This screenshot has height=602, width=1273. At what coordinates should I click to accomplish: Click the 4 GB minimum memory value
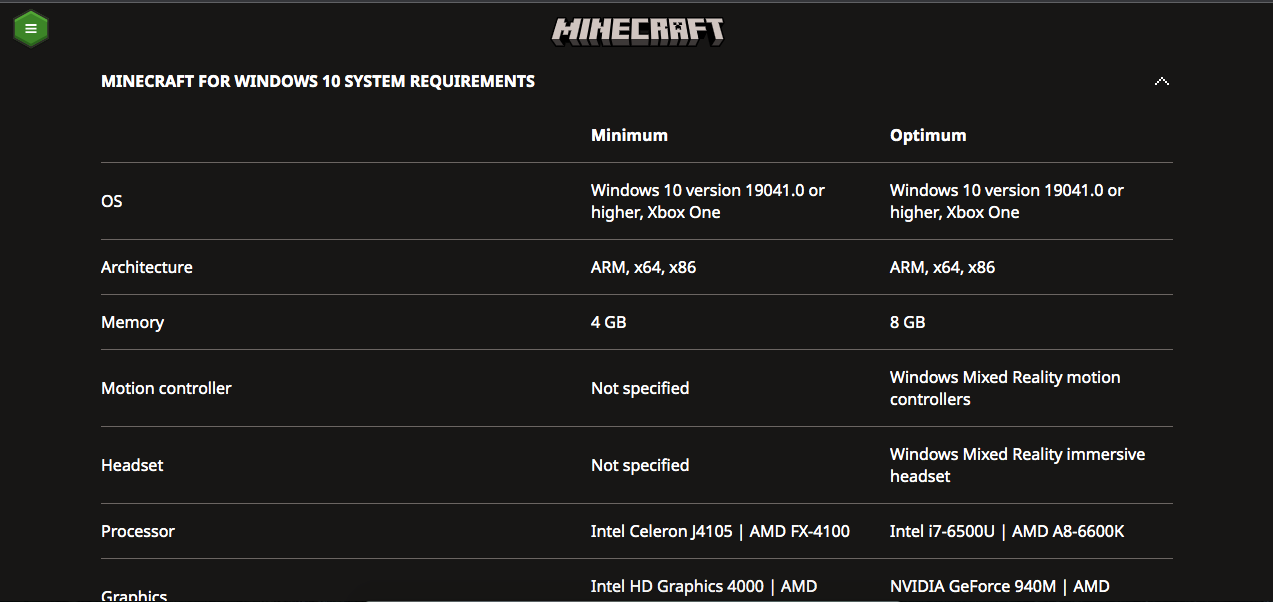[x=609, y=322]
